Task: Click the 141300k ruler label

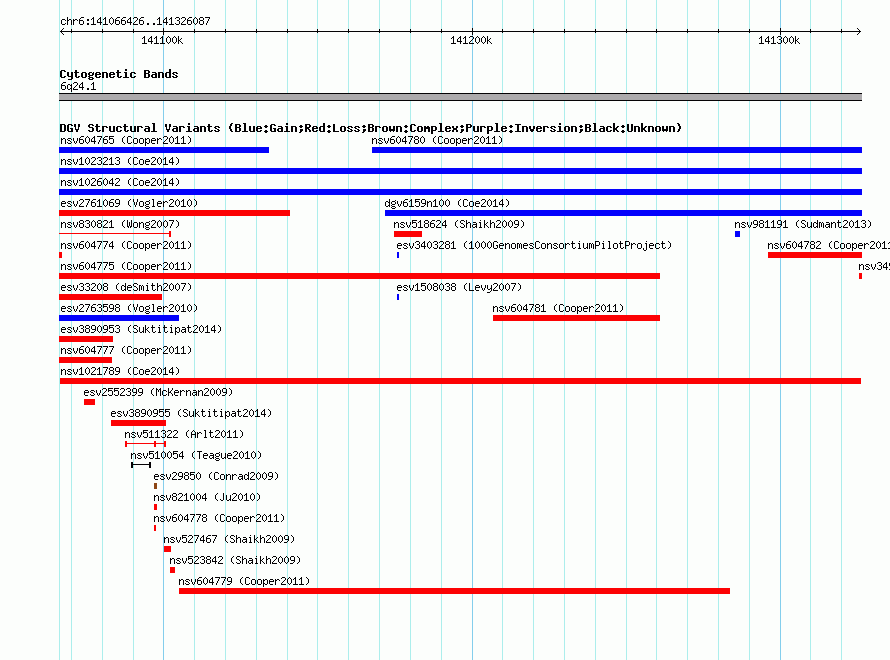Action: point(779,40)
